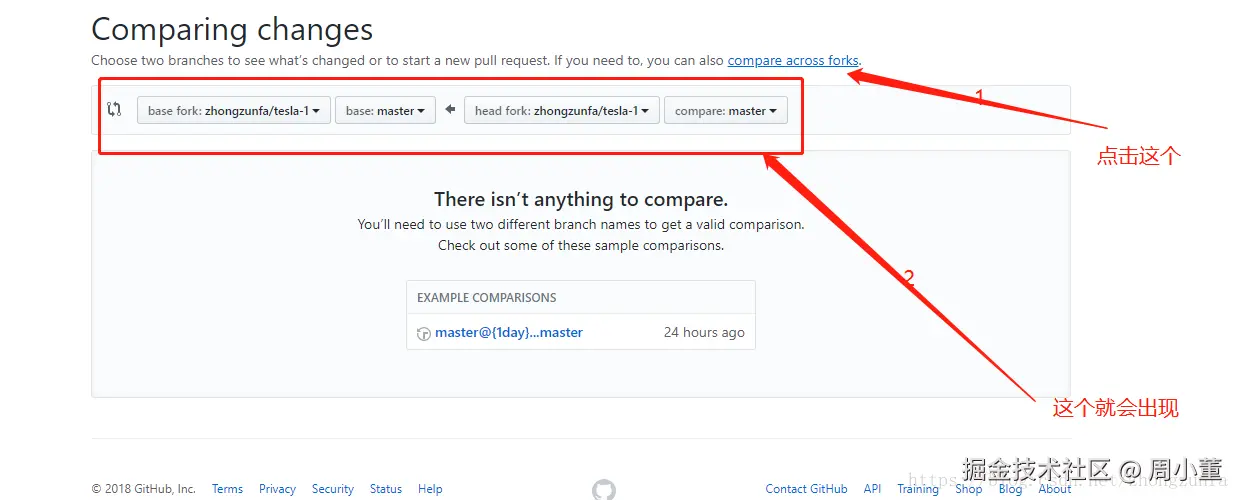
Task: Open the base fork zhongzunfa/tesla-1 dropdown
Action: pos(234,110)
